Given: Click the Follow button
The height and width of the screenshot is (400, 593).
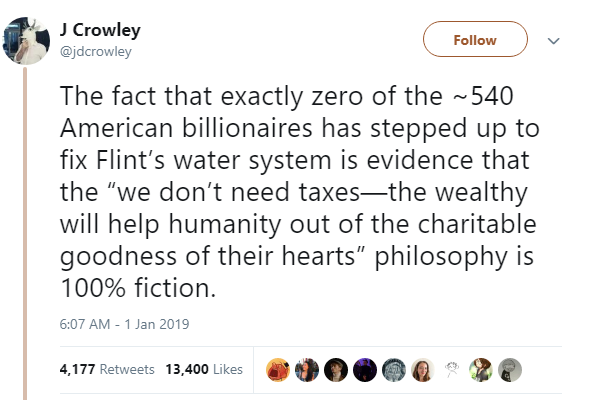Looking at the screenshot, I should [475, 39].
